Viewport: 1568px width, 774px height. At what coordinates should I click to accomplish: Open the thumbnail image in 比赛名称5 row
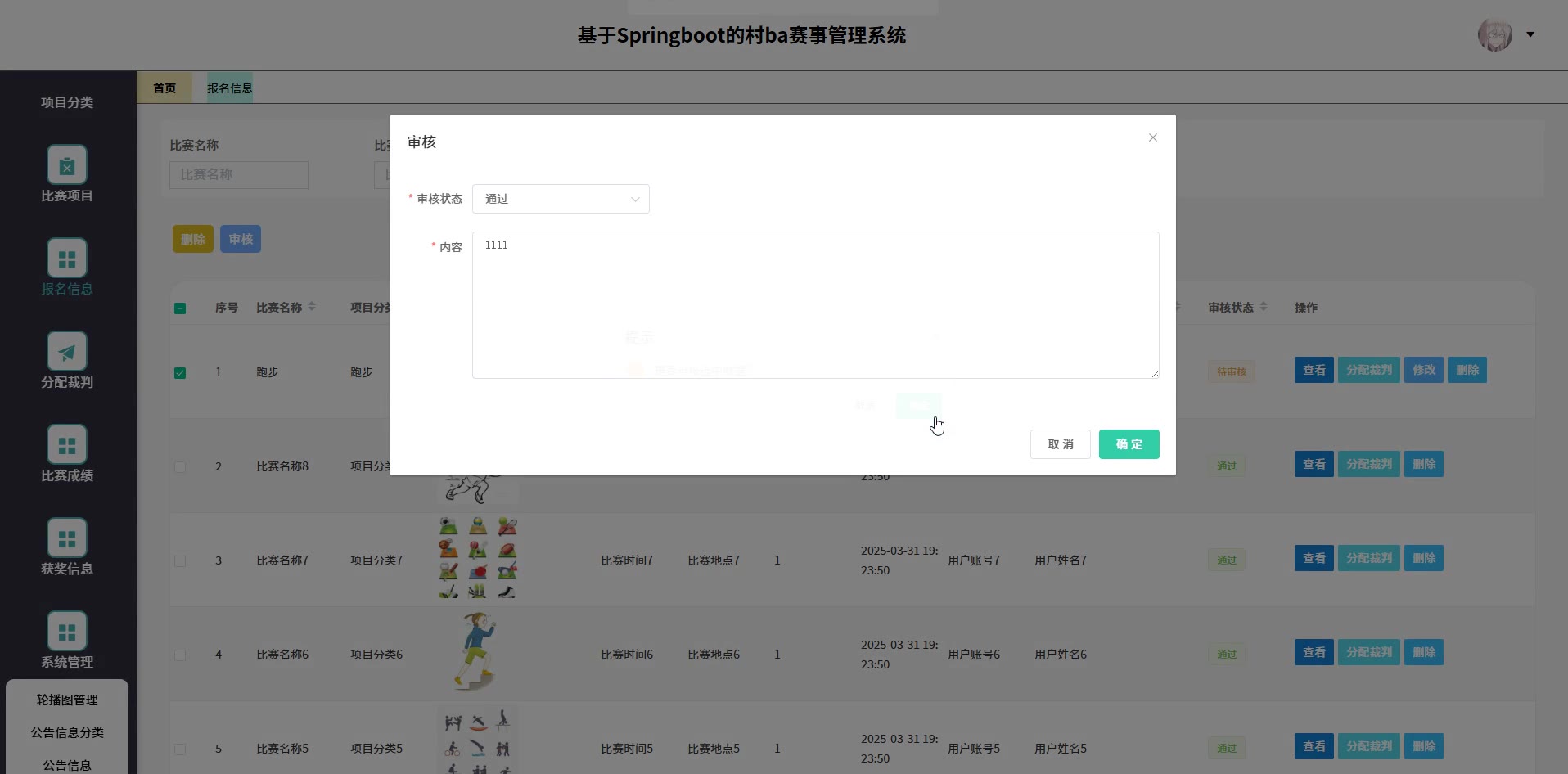(x=478, y=740)
